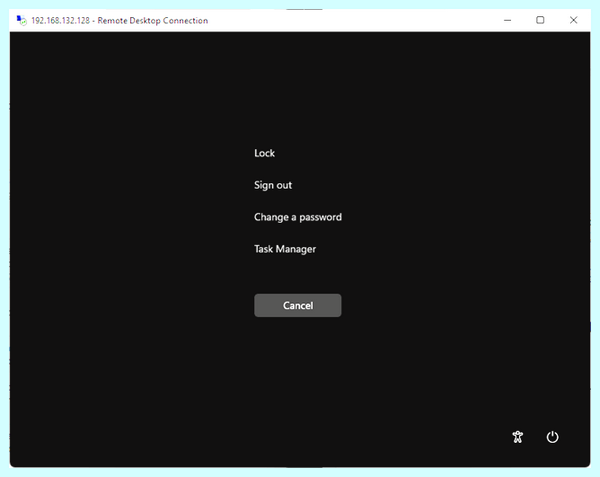Minimize the Remote Desktop Connection window
Viewport: 600px width, 477px height.
[x=507, y=20]
